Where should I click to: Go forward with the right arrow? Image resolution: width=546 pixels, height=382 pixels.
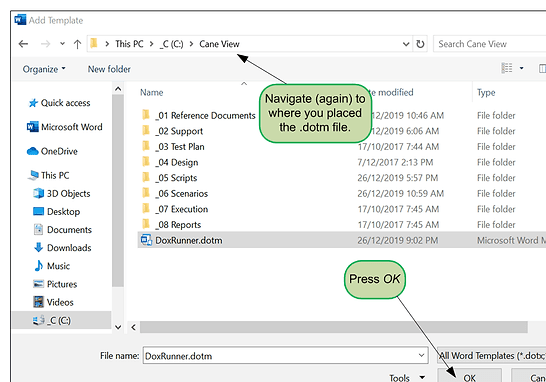[x=45, y=44]
